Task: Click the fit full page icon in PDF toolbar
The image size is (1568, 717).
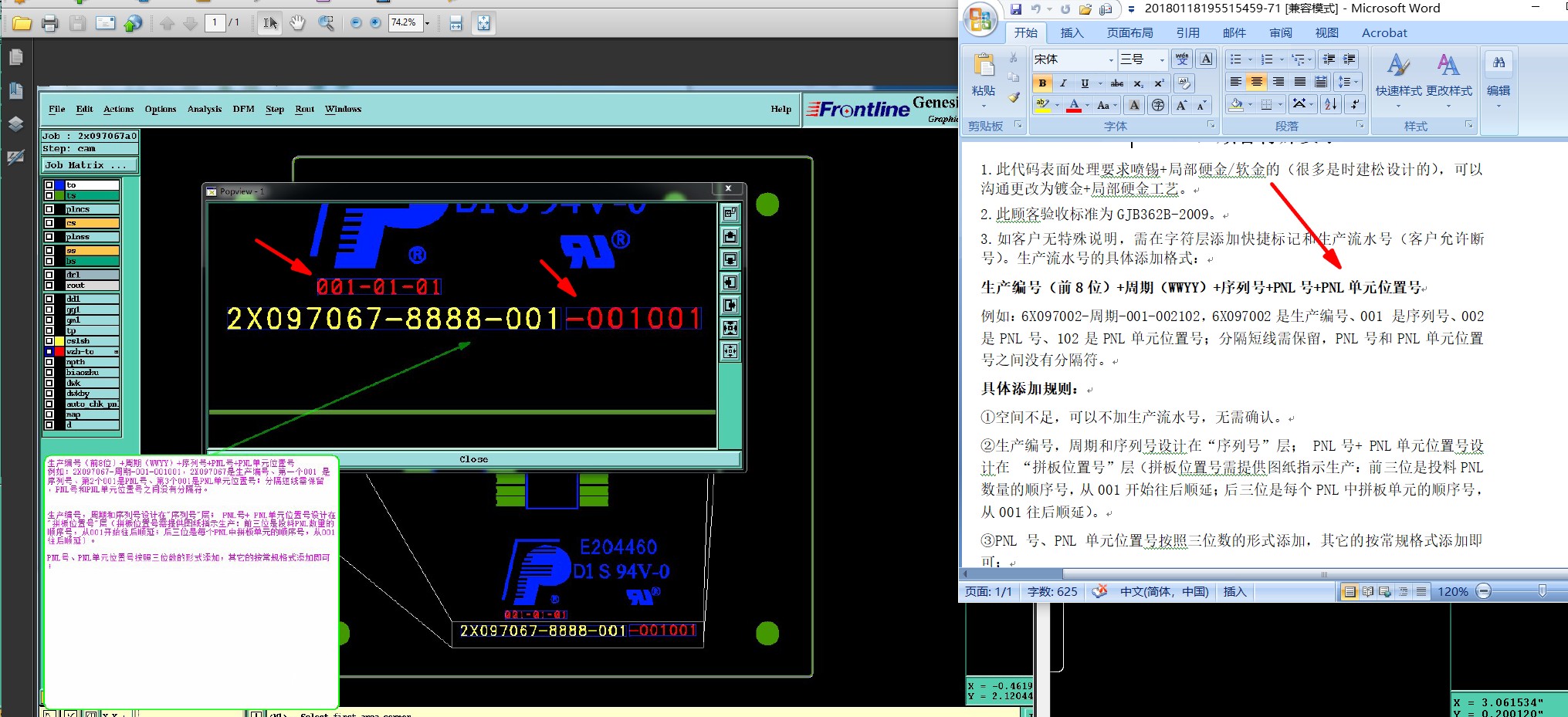Action: coord(483,23)
